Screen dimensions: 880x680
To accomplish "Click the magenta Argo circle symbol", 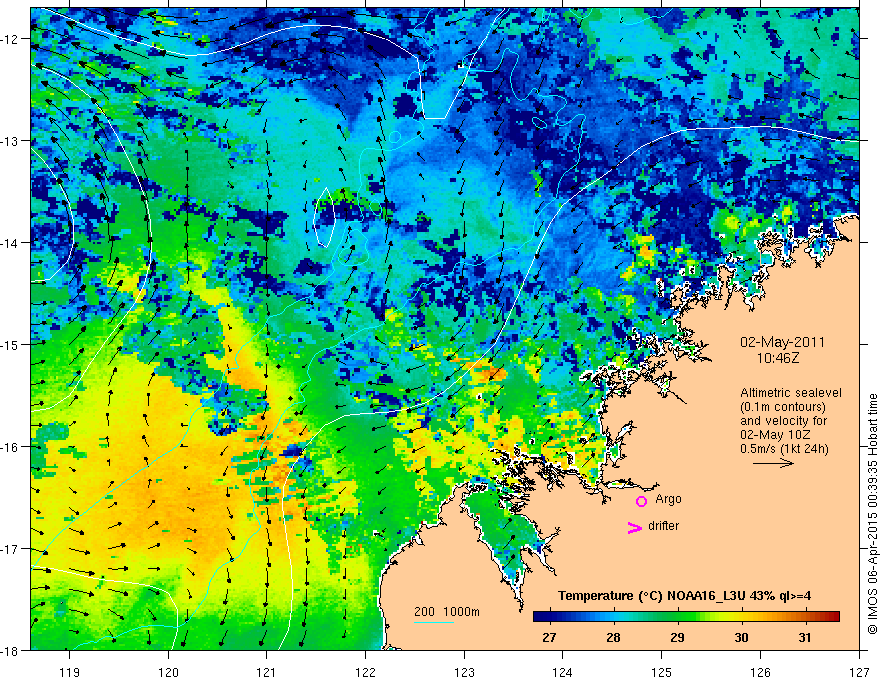I will click(x=641, y=501).
